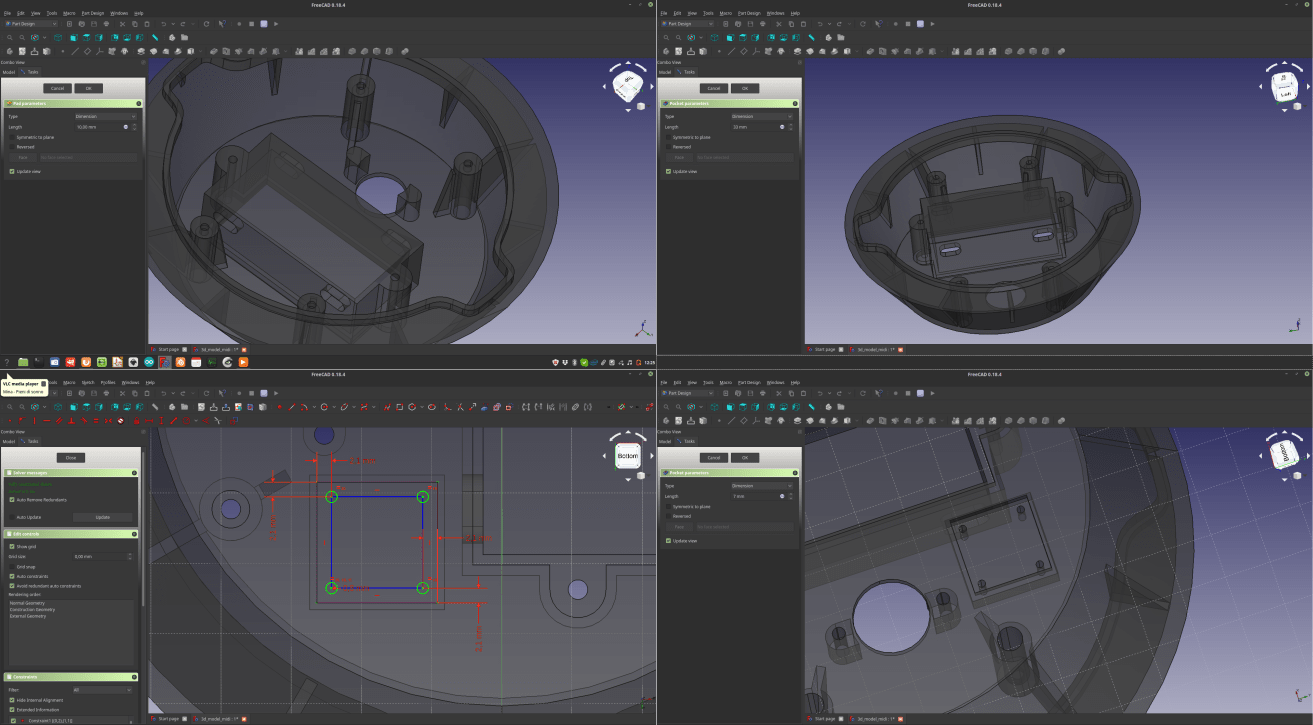Screen dimensions: 1313x725
Task: Select Trim edge tool in Sketcher window
Action: [x=460, y=407]
